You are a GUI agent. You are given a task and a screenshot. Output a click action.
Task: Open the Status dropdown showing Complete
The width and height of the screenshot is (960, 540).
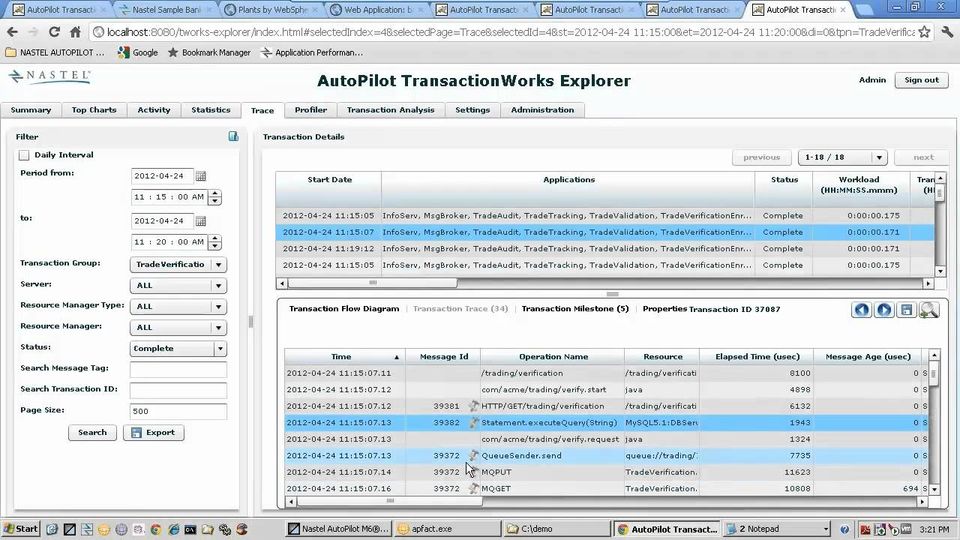(178, 348)
